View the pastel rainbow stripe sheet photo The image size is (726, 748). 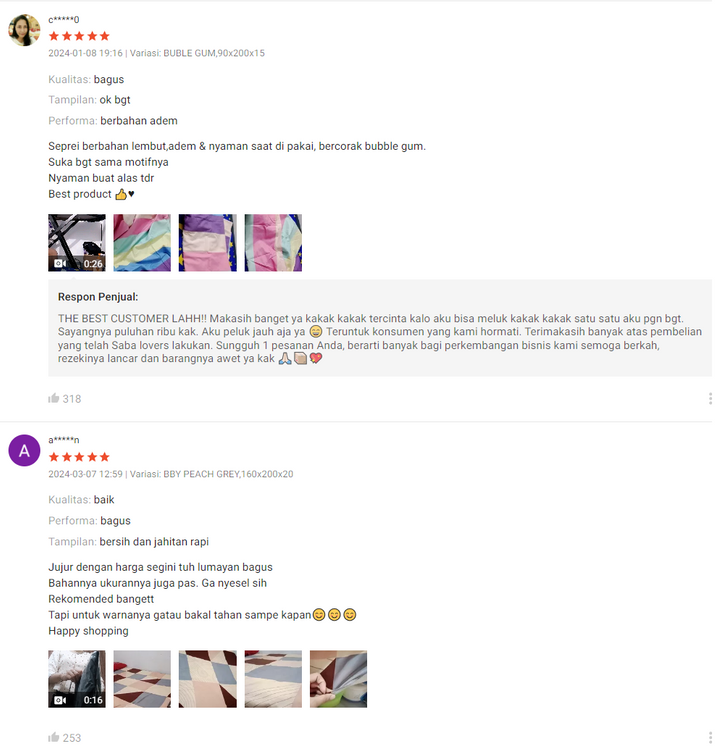(x=142, y=243)
